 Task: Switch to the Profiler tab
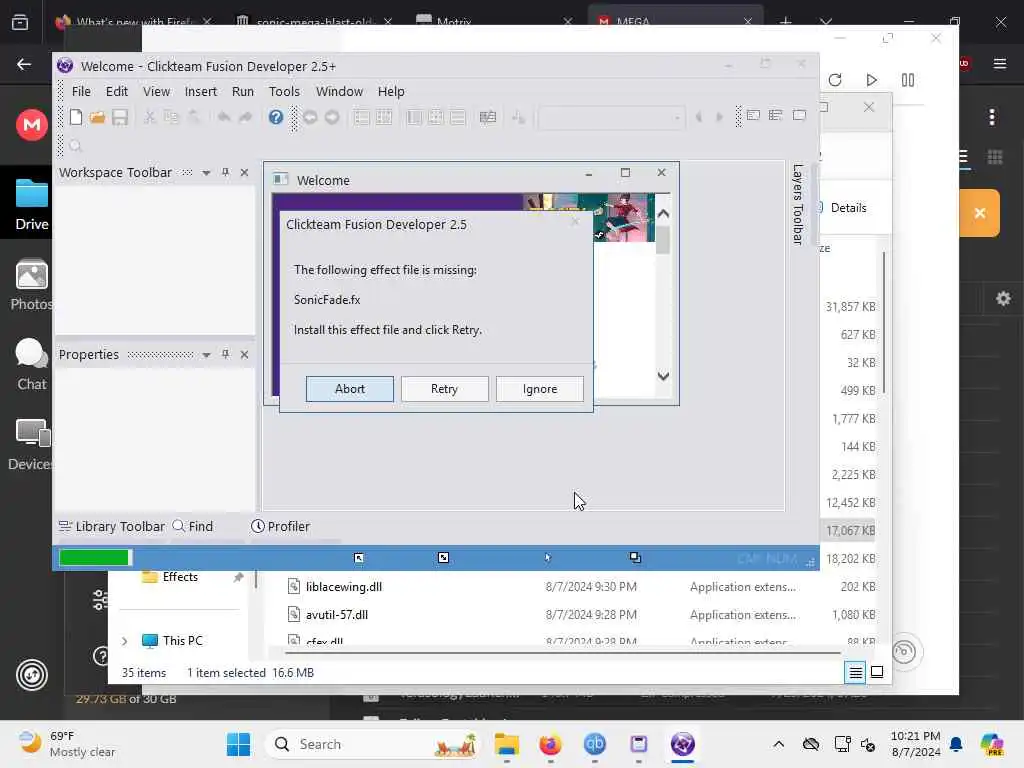pyautogui.click(x=281, y=526)
